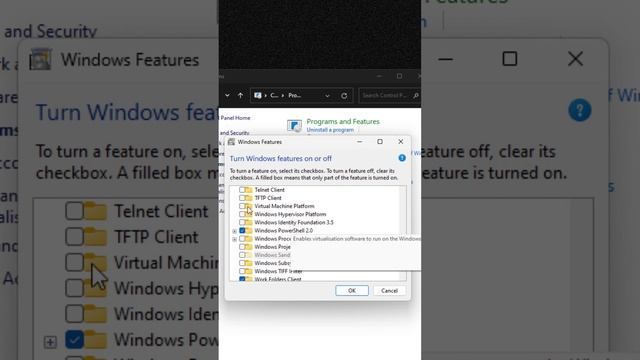Image resolution: width=640 pixels, height=360 pixels.
Task: Close the small Windows Features dialog
Action: click(x=400, y=142)
